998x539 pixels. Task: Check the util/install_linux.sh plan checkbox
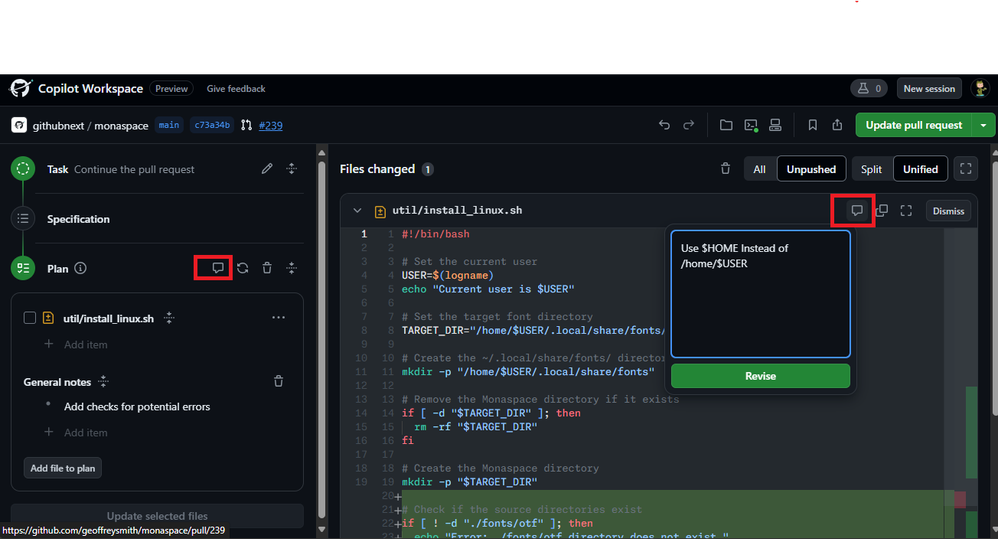coord(29,318)
